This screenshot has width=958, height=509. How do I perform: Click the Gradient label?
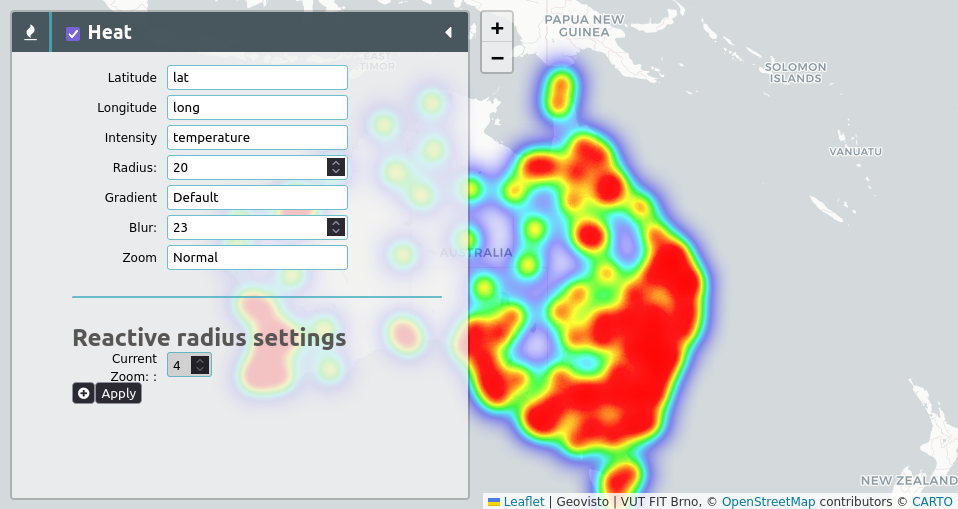tap(131, 197)
